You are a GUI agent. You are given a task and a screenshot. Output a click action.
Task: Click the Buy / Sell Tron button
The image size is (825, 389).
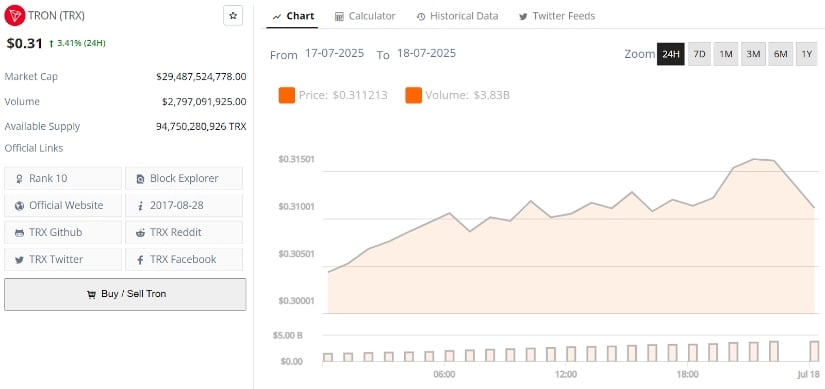125,294
